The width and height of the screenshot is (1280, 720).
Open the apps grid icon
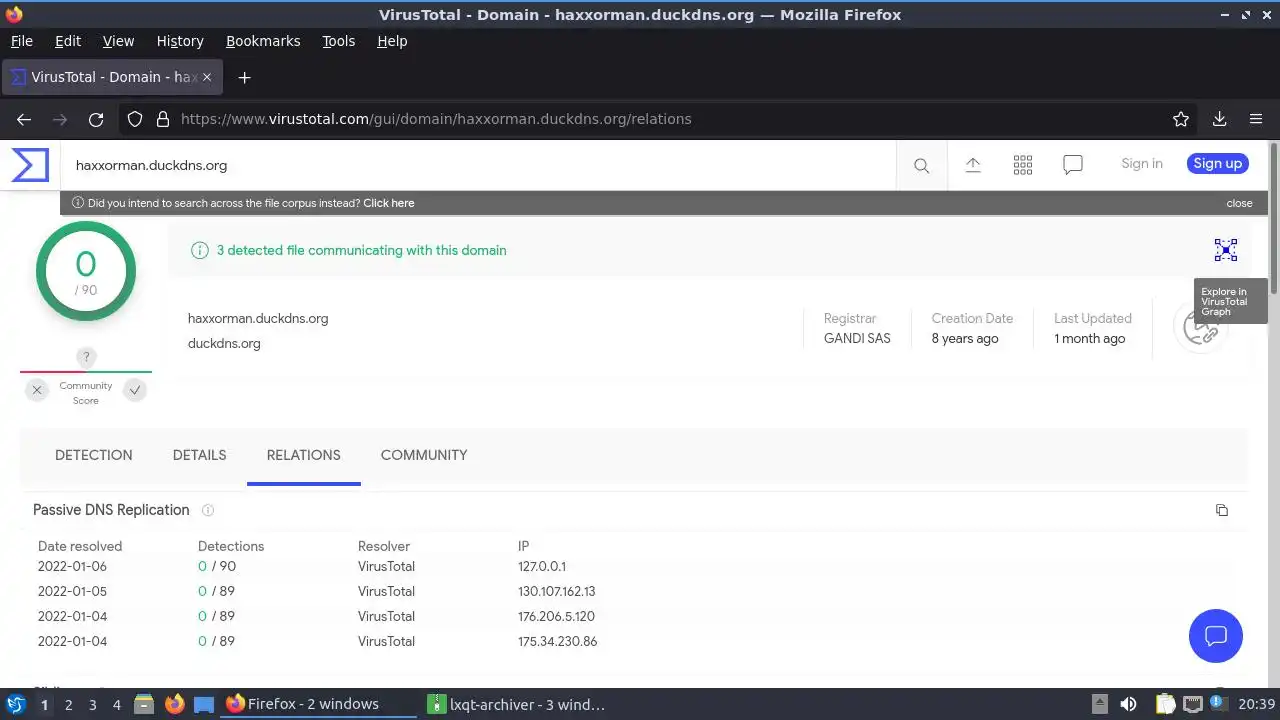pos(1022,165)
